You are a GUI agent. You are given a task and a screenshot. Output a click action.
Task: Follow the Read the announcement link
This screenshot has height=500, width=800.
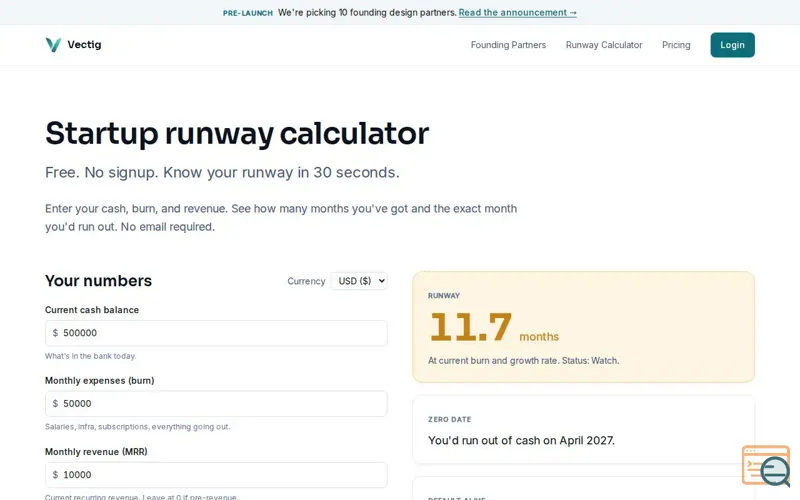pyautogui.click(x=517, y=12)
